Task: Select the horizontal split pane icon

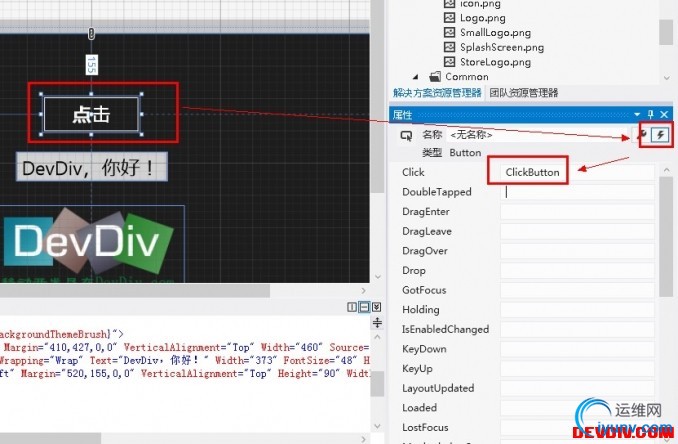Action: (x=364, y=307)
